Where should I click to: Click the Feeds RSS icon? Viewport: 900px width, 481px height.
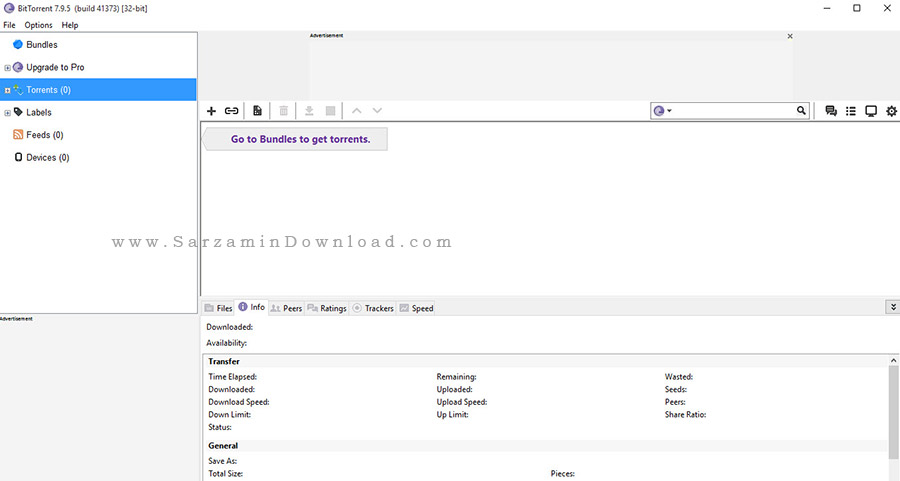click(x=18, y=134)
